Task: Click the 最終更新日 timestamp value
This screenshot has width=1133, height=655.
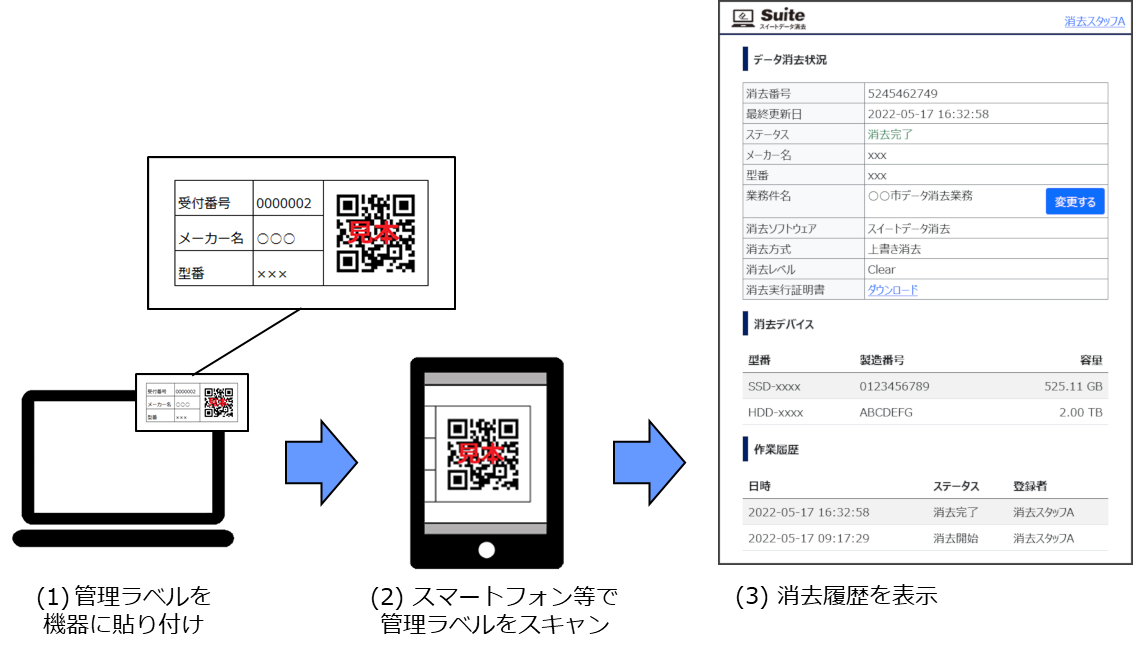Action: (928, 114)
